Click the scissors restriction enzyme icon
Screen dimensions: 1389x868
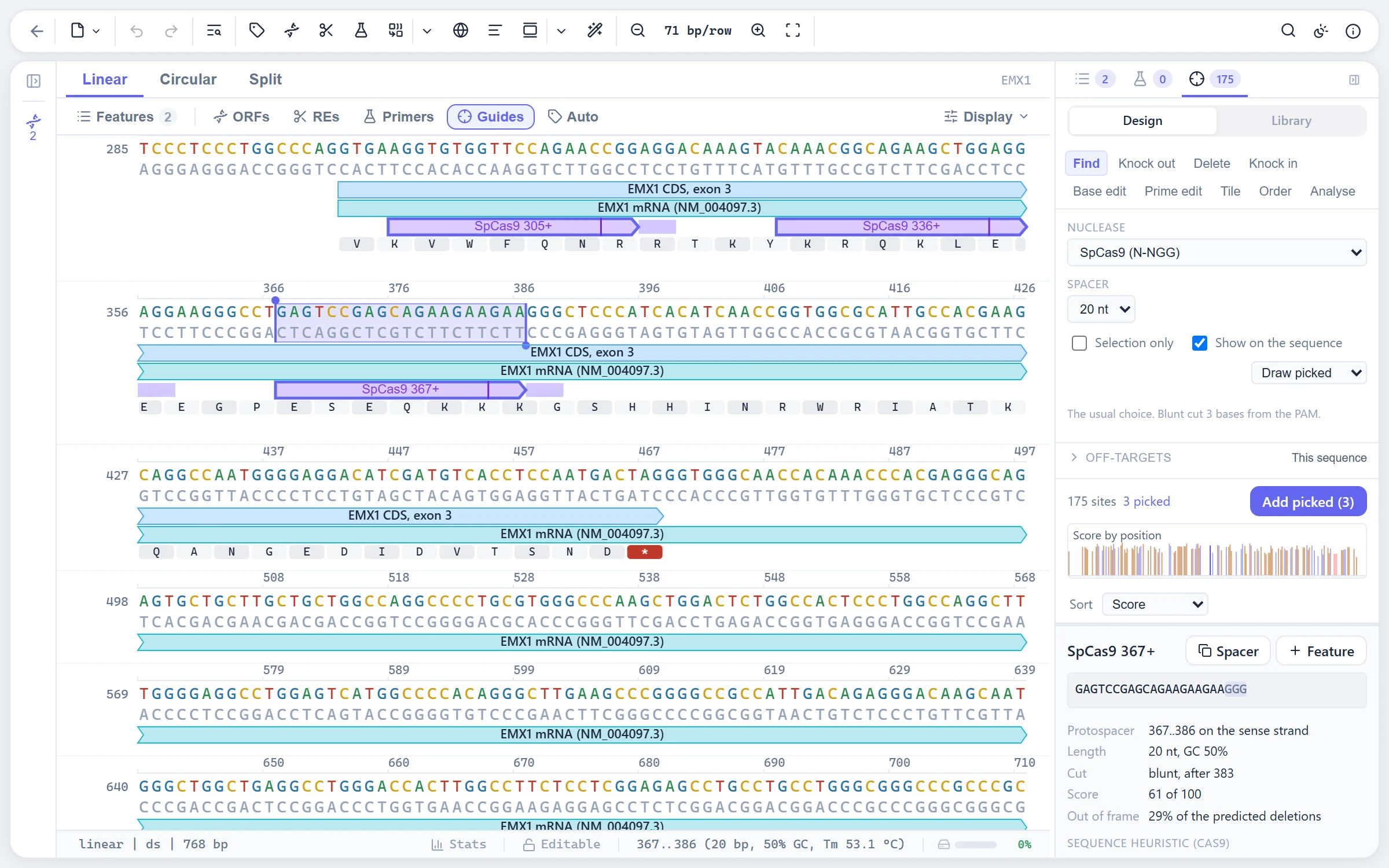[x=326, y=31]
